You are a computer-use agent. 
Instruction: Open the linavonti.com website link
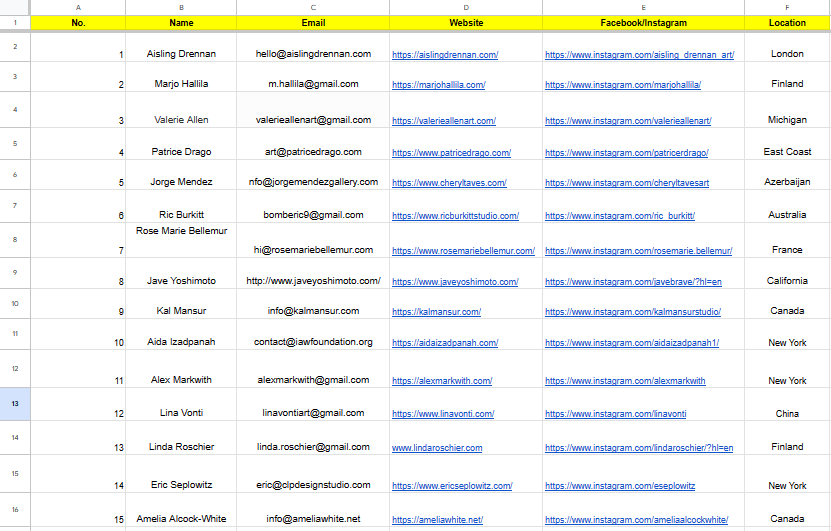tap(443, 414)
